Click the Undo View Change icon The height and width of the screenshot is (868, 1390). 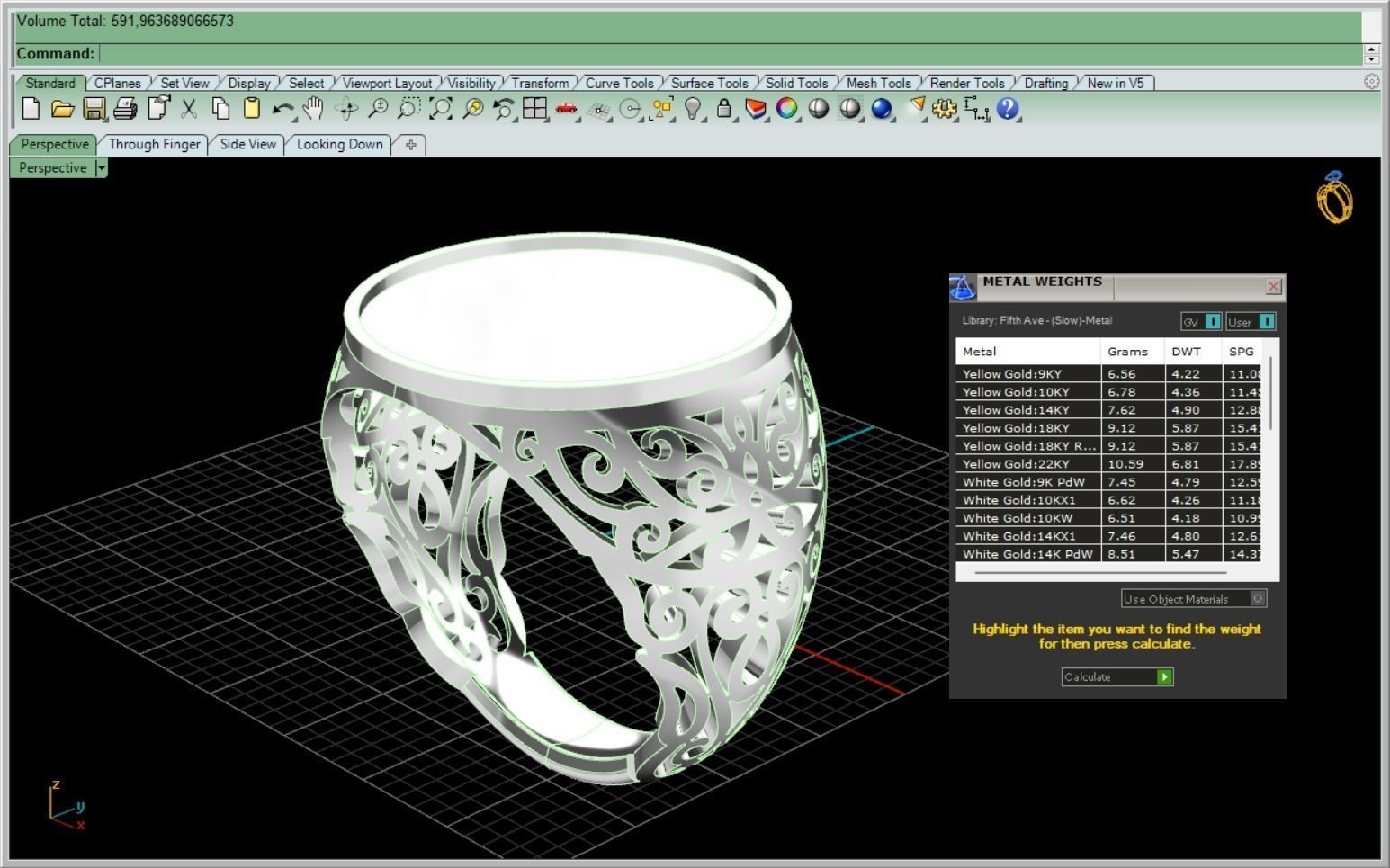504,109
